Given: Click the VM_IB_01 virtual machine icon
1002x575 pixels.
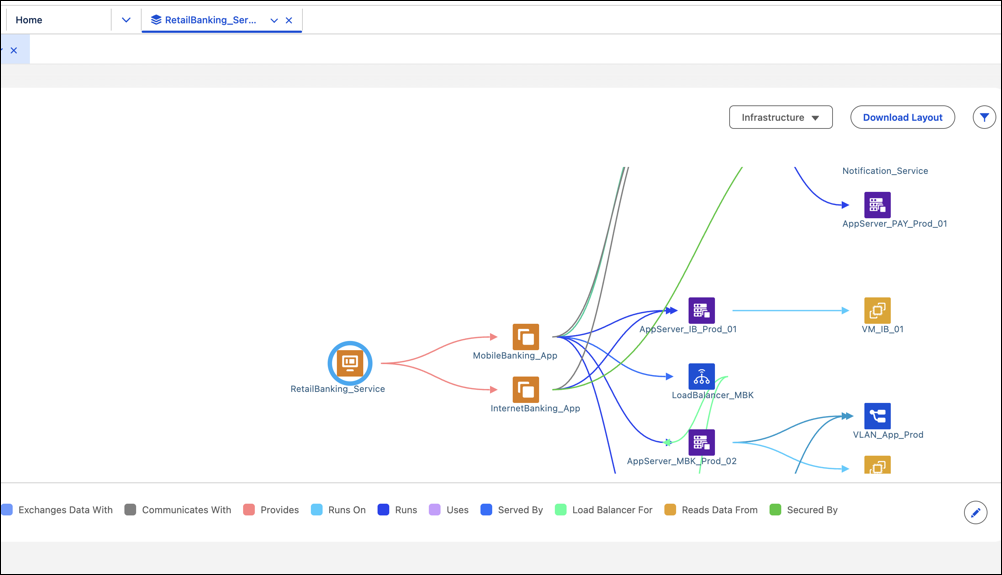Looking at the screenshot, I should [x=877, y=310].
